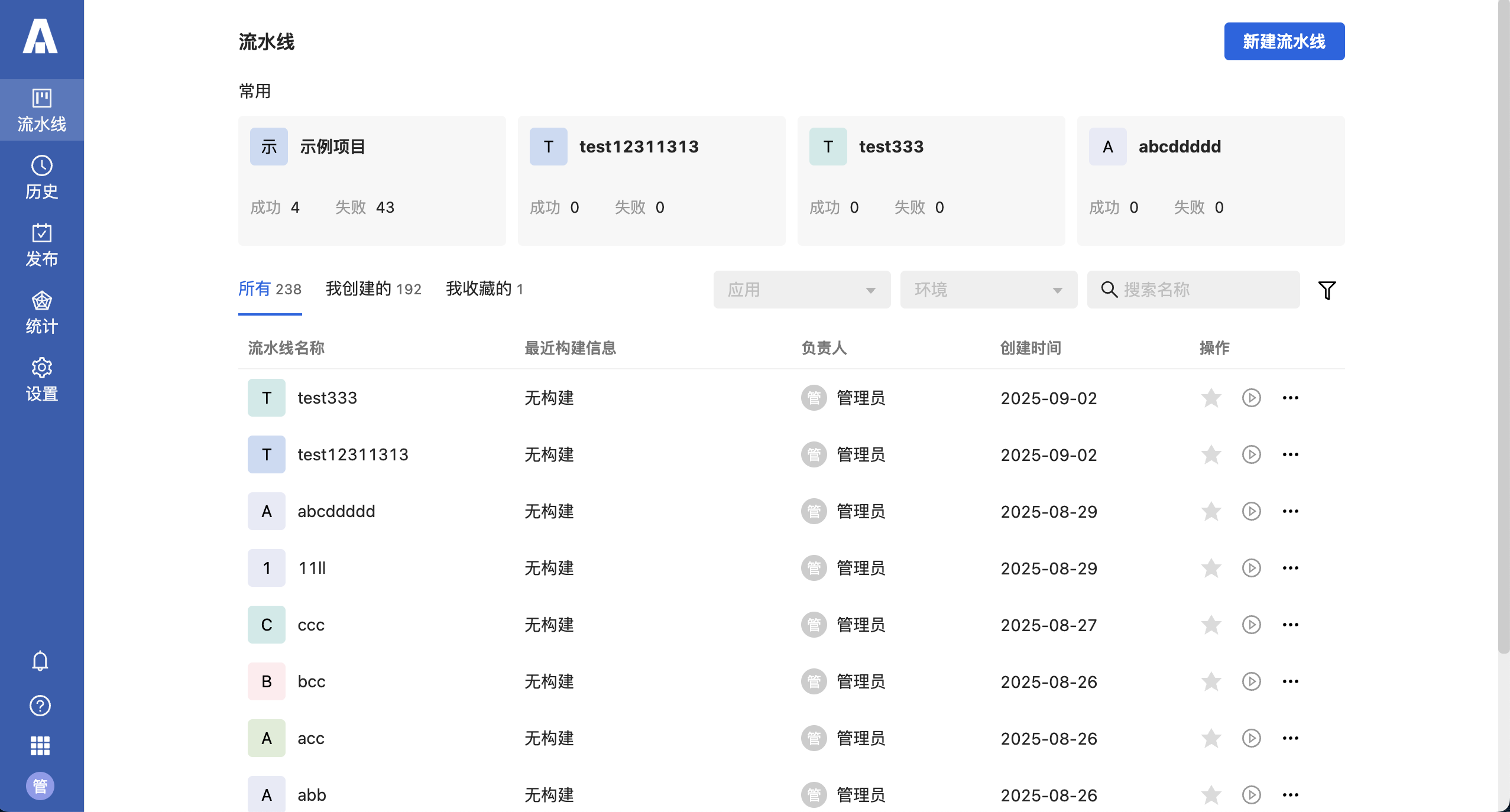
Task: Run the ccc pipeline
Action: pos(1251,625)
